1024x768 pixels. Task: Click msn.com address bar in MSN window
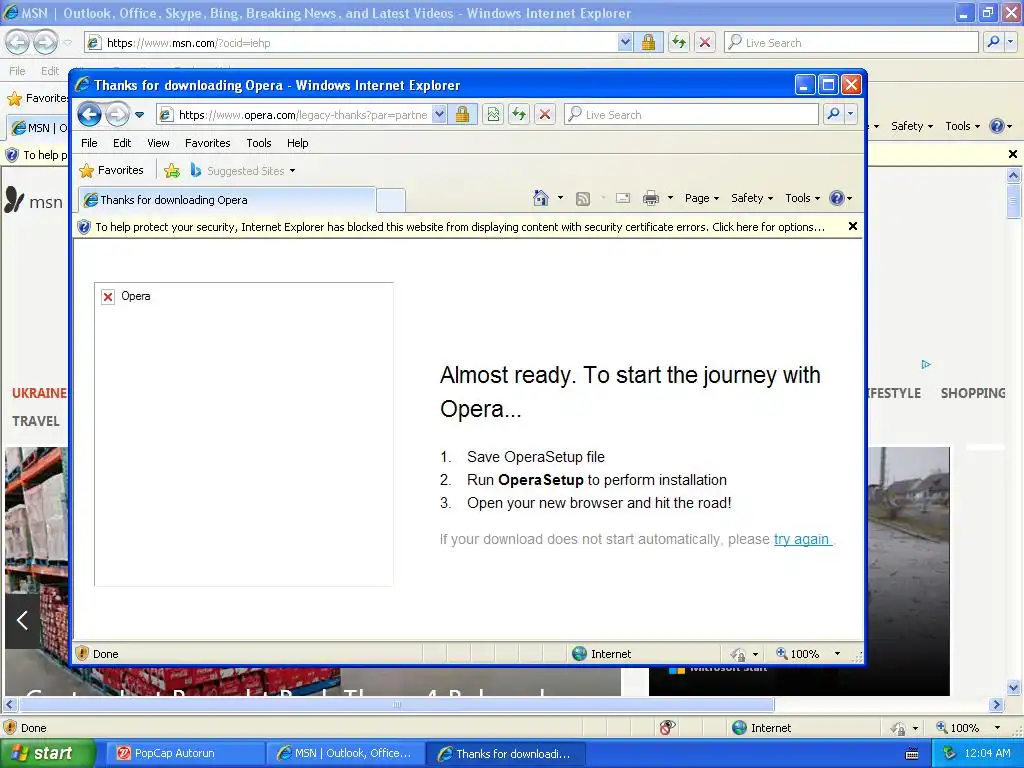click(x=351, y=43)
